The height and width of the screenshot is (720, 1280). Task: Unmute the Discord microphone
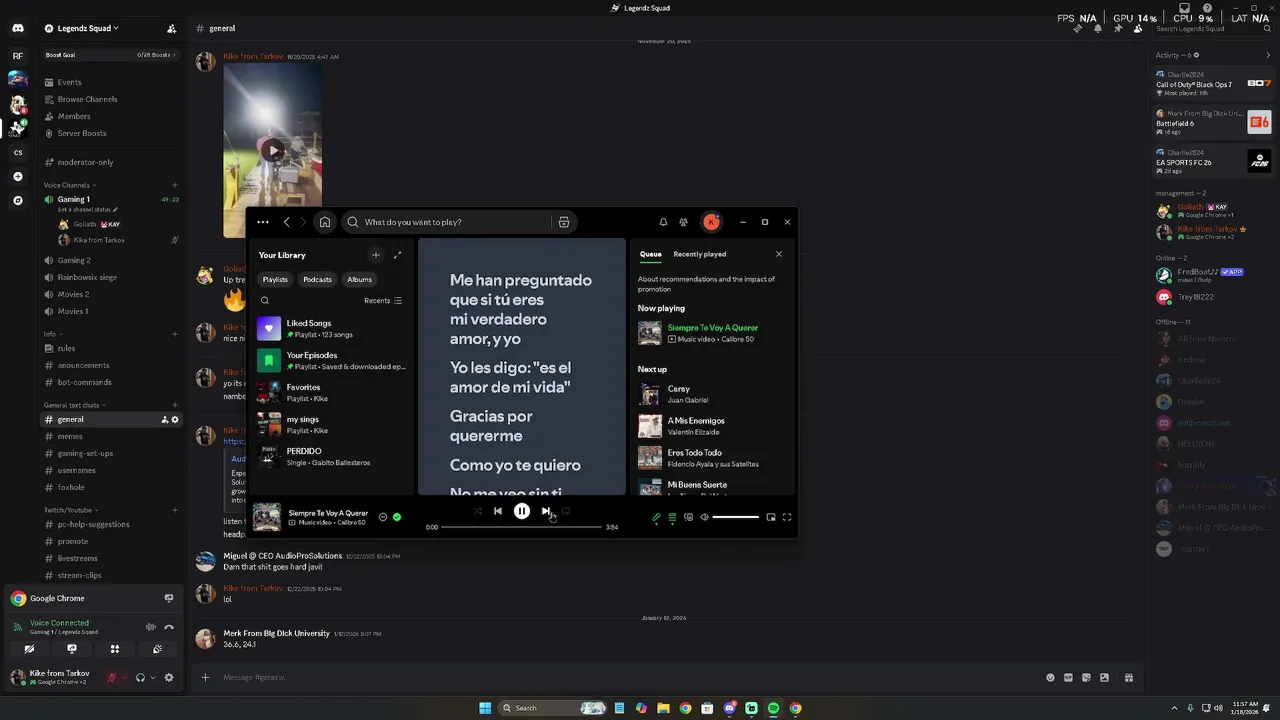(x=112, y=677)
